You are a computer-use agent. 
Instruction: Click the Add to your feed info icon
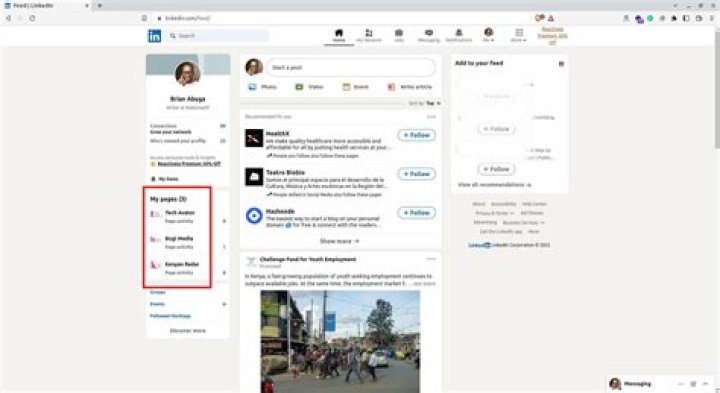561,64
